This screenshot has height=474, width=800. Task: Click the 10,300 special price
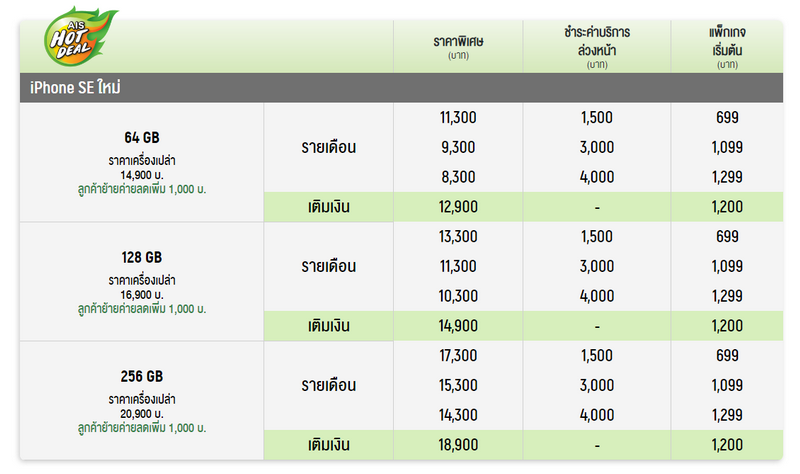coord(459,296)
